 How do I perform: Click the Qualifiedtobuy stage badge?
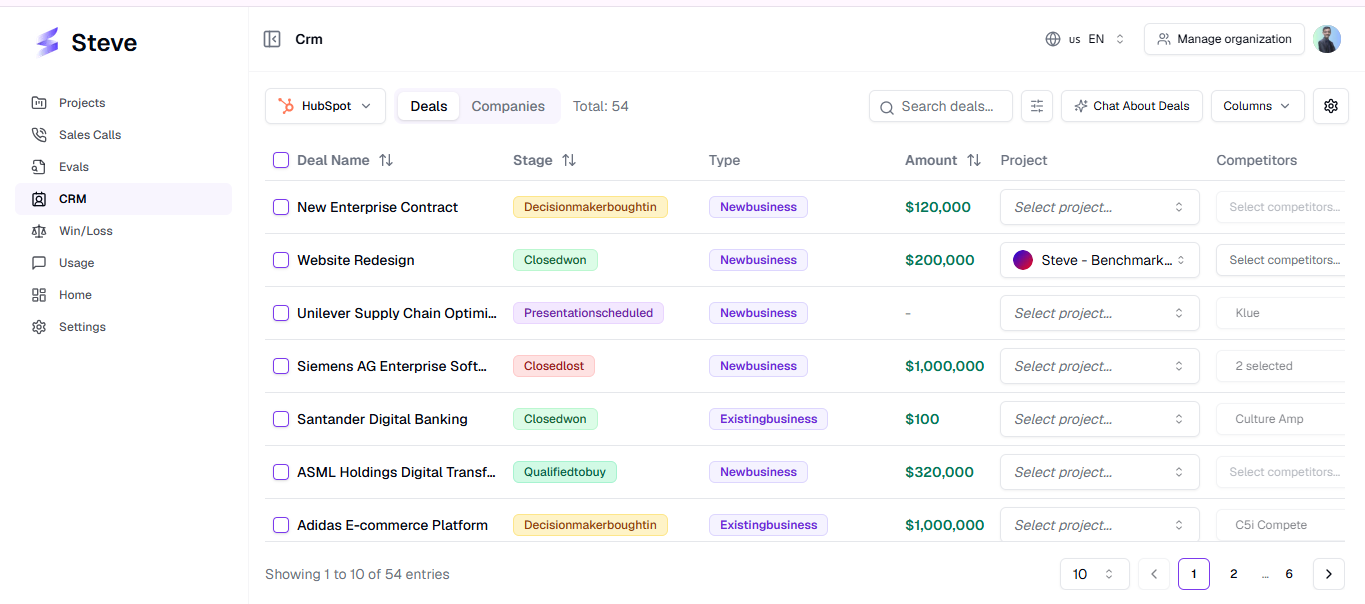pyautogui.click(x=565, y=472)
